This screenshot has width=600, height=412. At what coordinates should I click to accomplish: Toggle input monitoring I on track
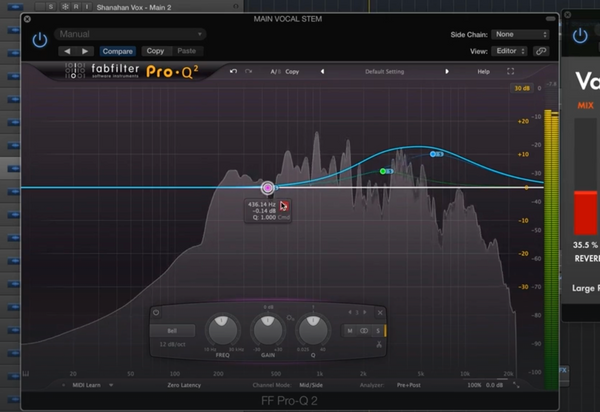87,7
